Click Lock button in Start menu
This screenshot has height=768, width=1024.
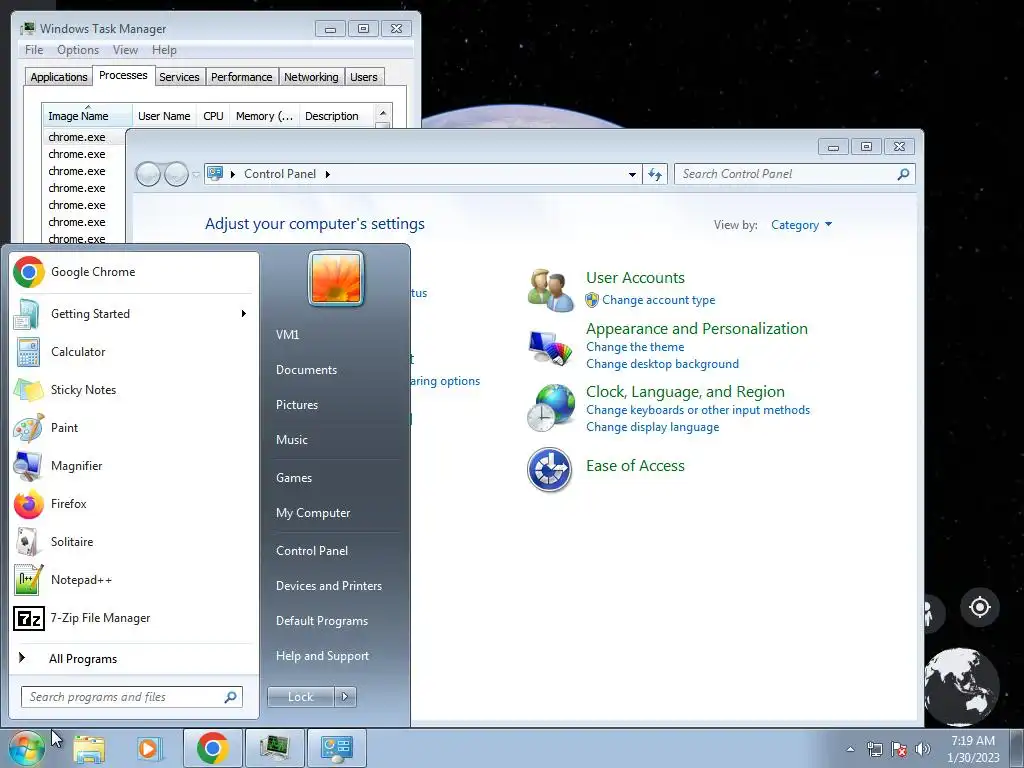[300, 697]
